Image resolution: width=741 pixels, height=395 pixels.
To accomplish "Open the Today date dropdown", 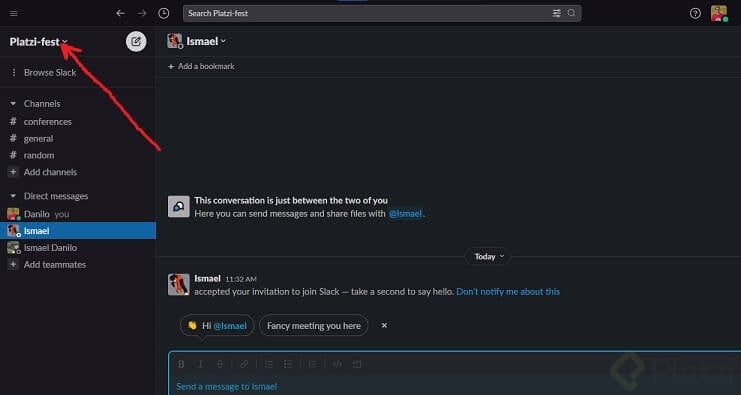I will point(488,257).
